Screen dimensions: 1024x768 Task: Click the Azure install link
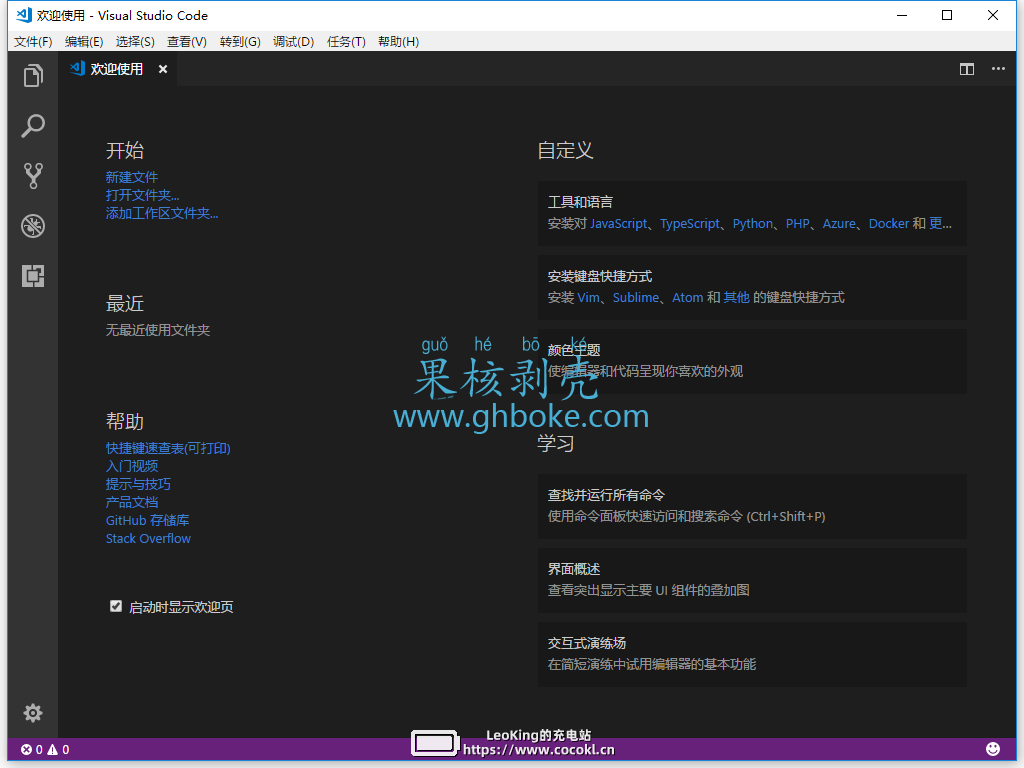[839, 223]
